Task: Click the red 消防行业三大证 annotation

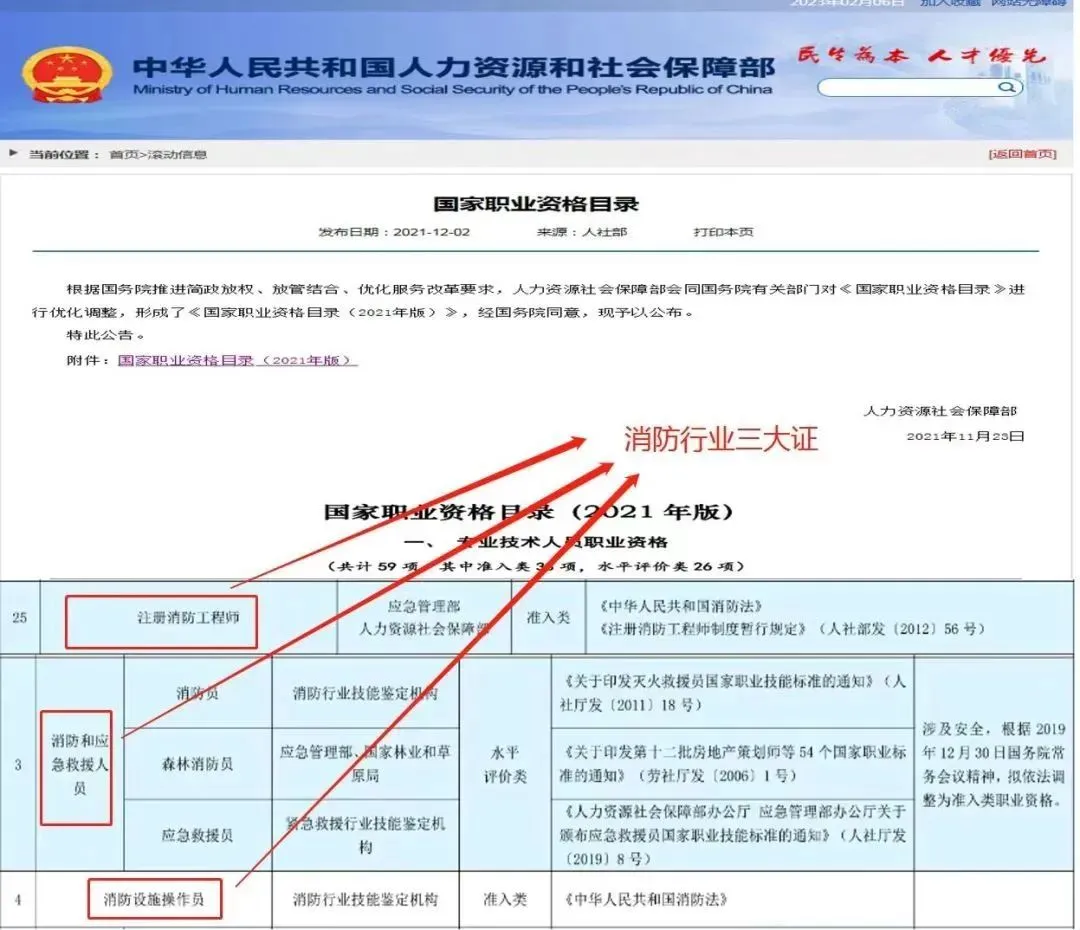Action: coord(719,439)
